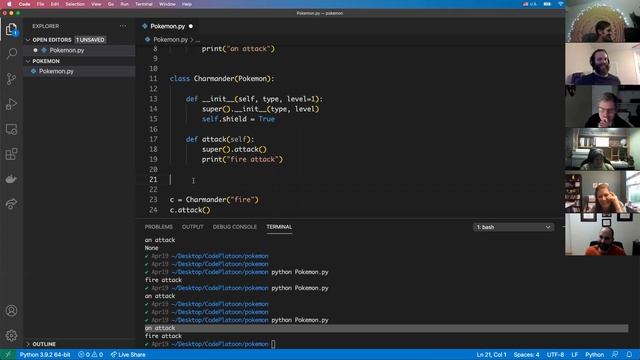This screenshot has width=640, height=360.
Task: Open the notifications bell in the status bar
Action: tap(629, 354)
